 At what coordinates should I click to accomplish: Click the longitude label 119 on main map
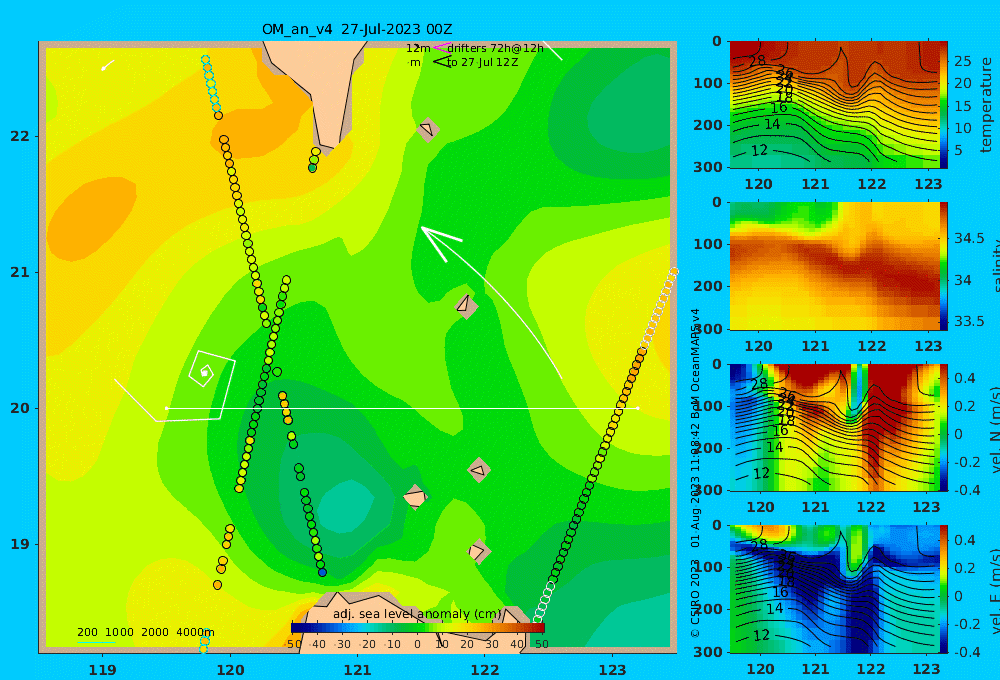(x=102, y=670)
